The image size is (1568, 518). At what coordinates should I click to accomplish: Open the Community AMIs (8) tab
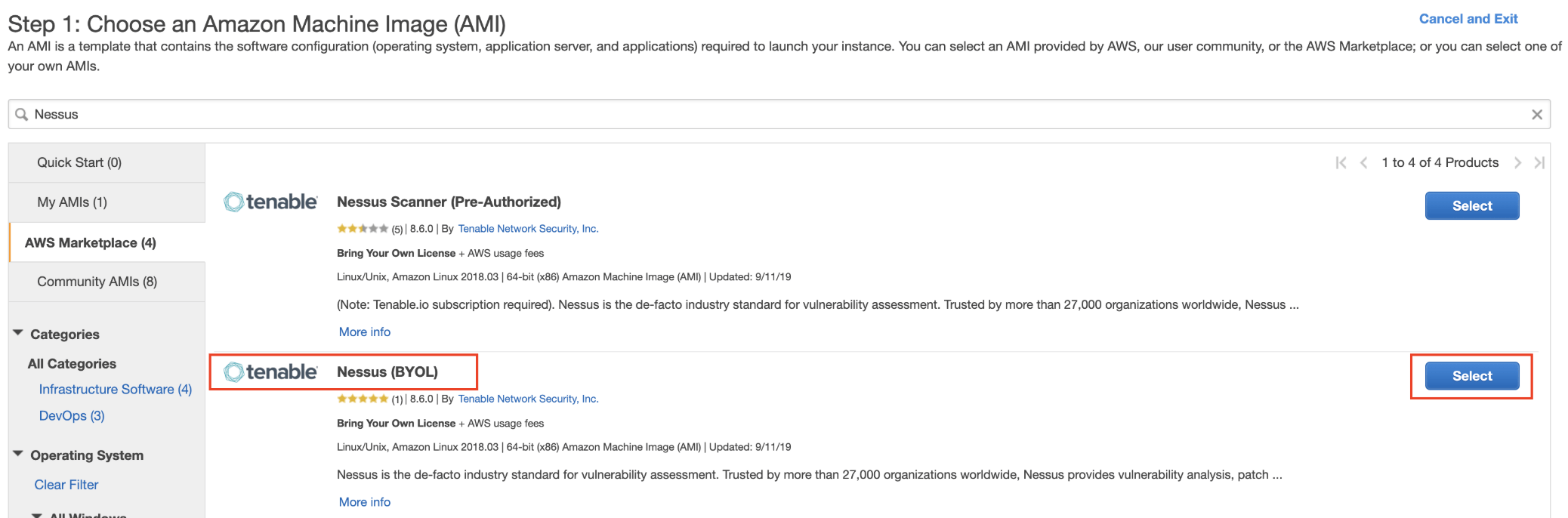(x=106, y=282)
